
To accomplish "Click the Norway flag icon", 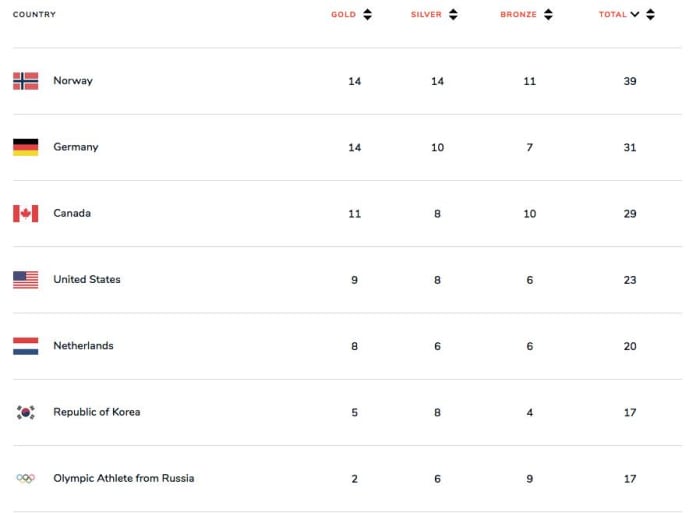I will click(25, 81).
